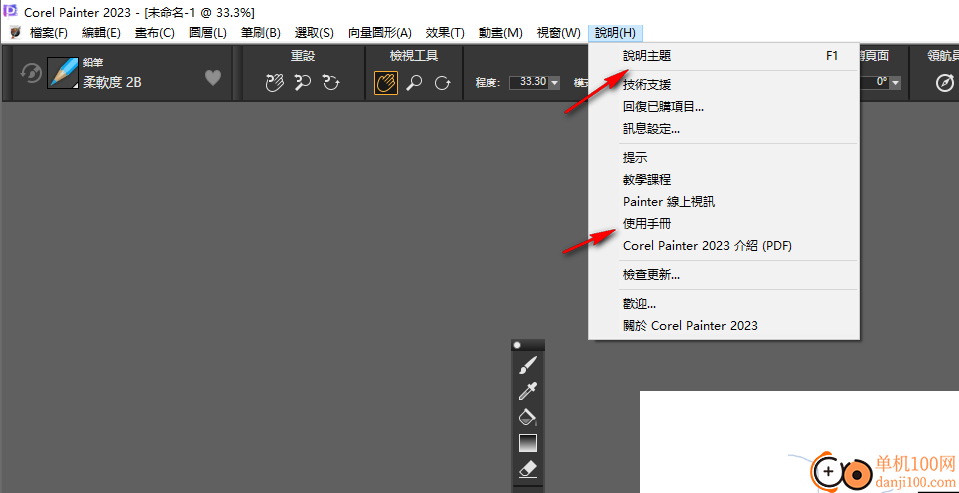
Task: Select the Paint Bucket tool
Action: click(x=527, y=417)
